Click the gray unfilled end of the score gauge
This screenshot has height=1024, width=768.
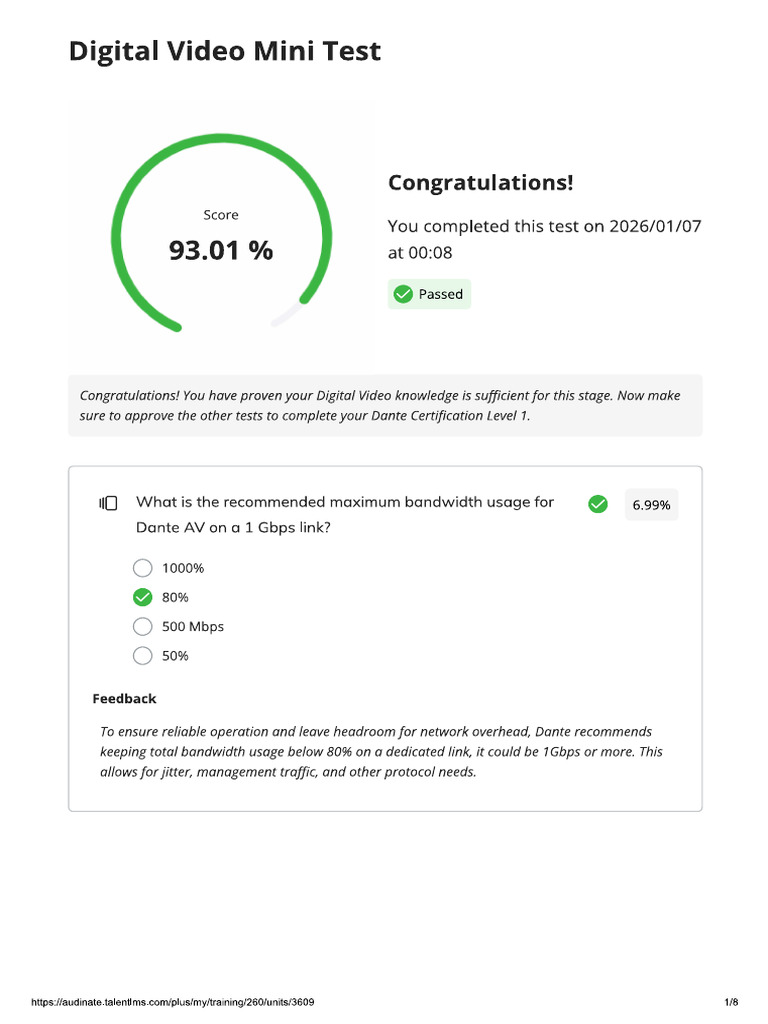(287, 315)
